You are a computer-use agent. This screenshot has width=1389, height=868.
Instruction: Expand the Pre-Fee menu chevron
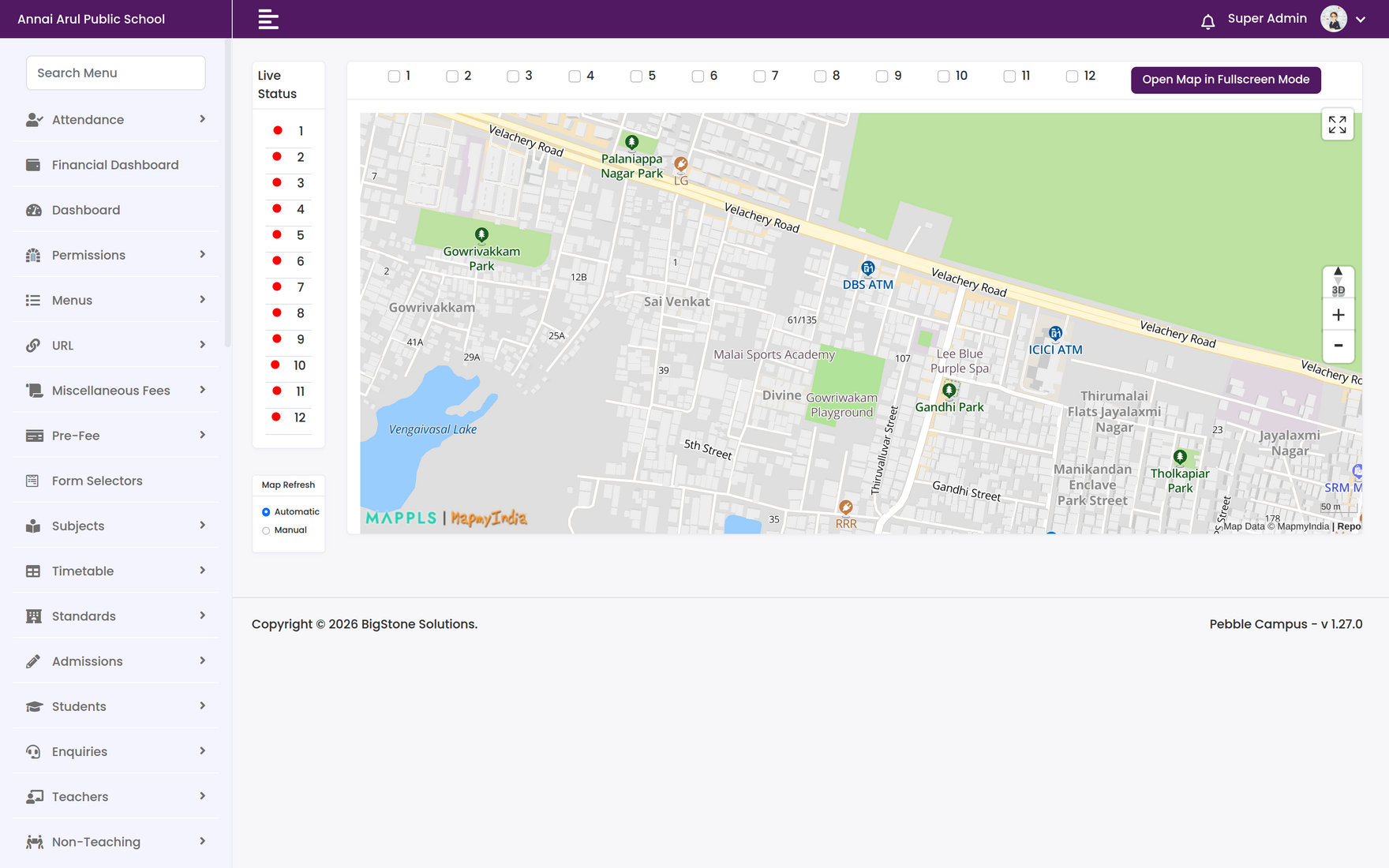click(203, 435)
